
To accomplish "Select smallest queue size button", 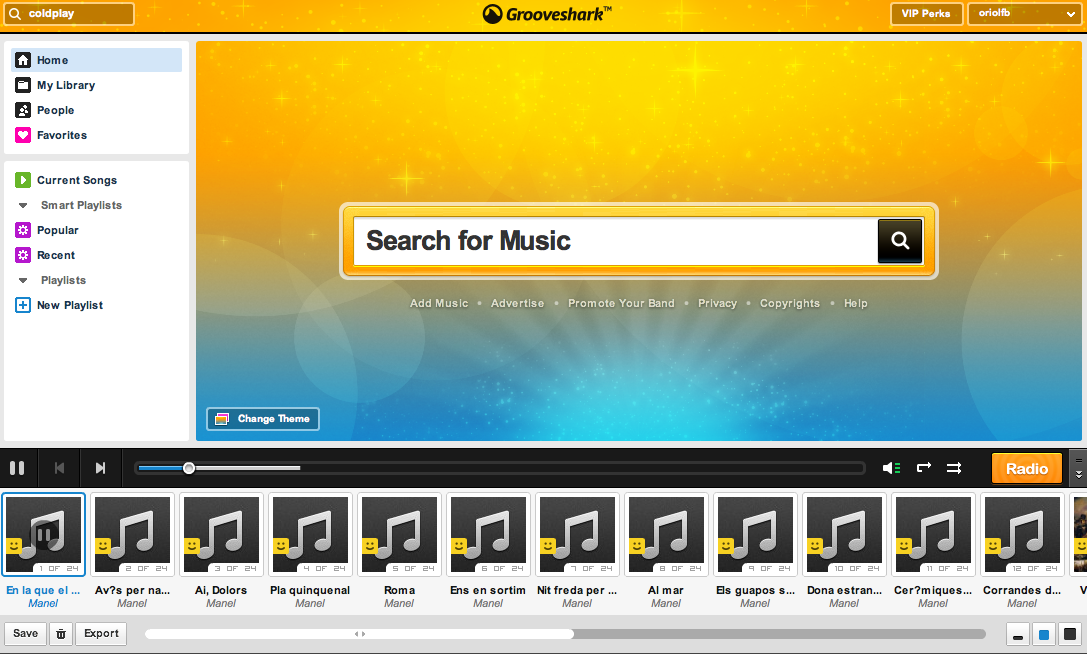I will coord(1018,634).
